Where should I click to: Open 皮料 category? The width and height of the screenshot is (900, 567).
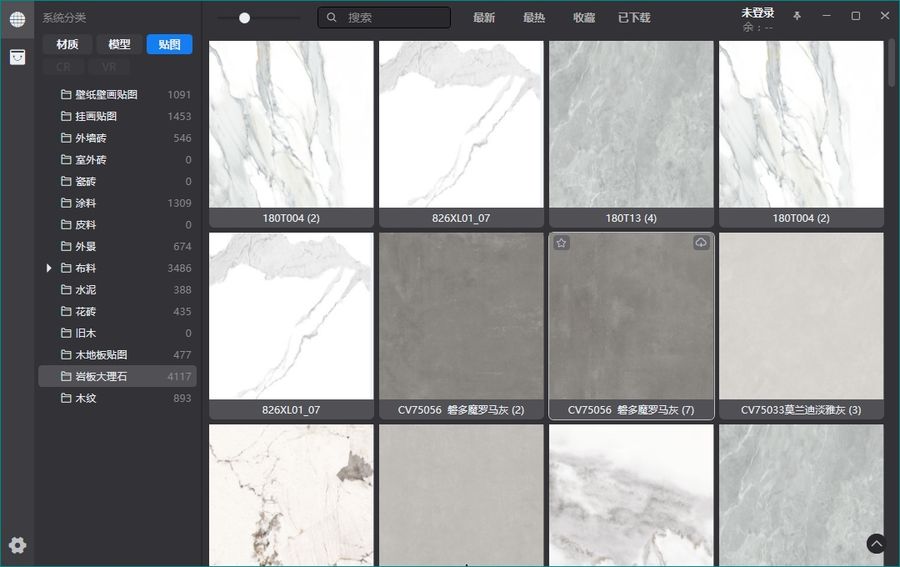click(x=118, y=224)
